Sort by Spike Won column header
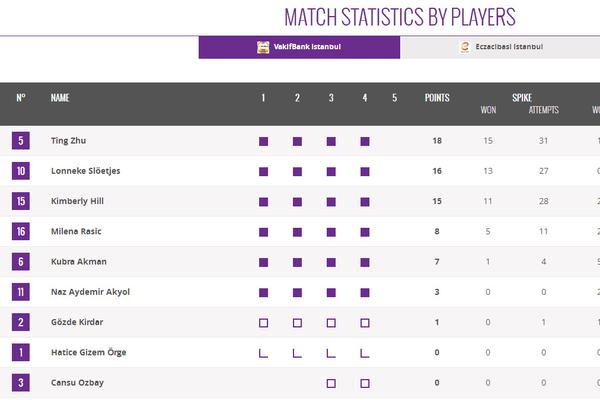 [x=488, y=109]
